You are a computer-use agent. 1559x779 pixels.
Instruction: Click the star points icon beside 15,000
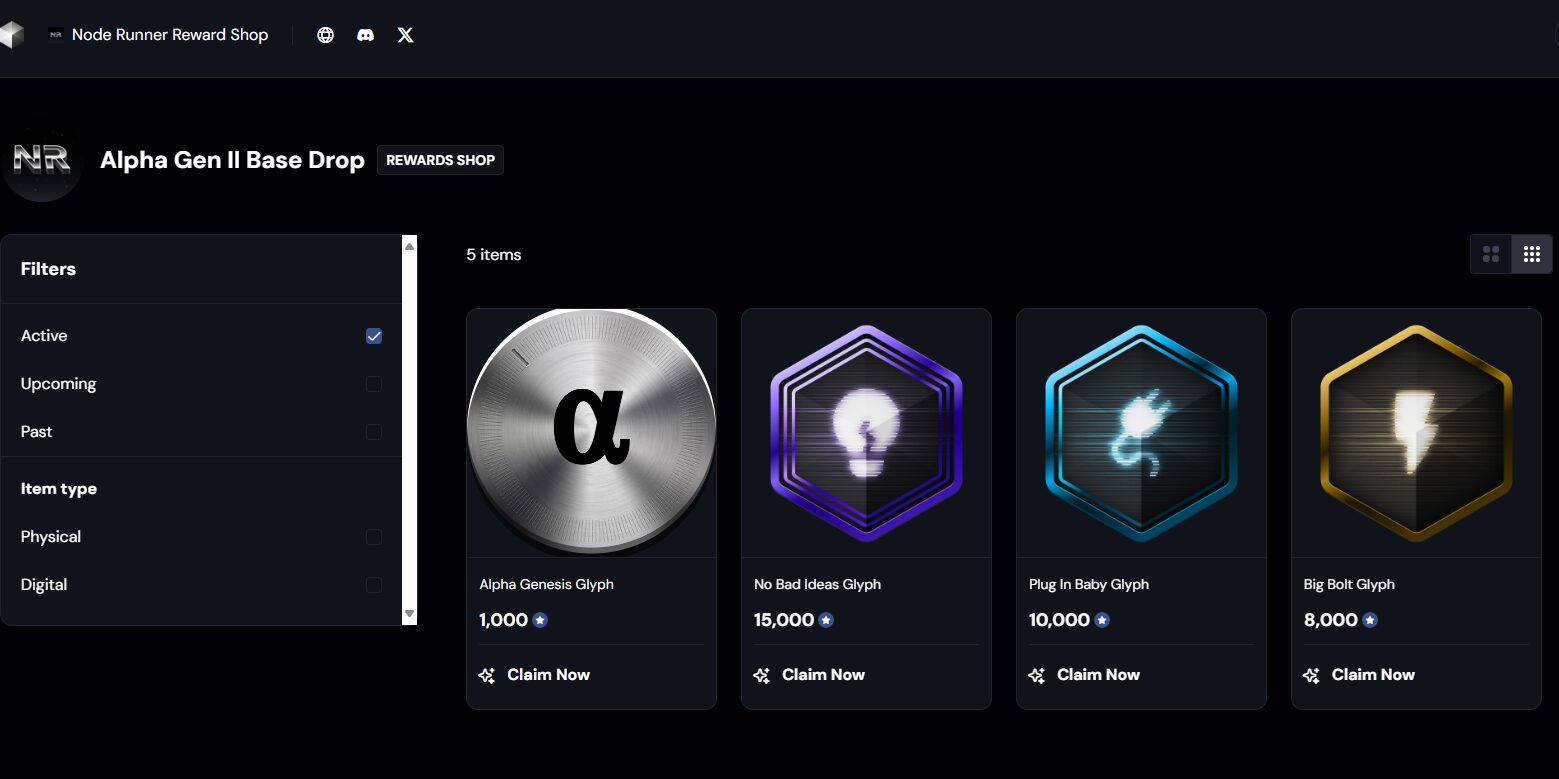point(826,620)
